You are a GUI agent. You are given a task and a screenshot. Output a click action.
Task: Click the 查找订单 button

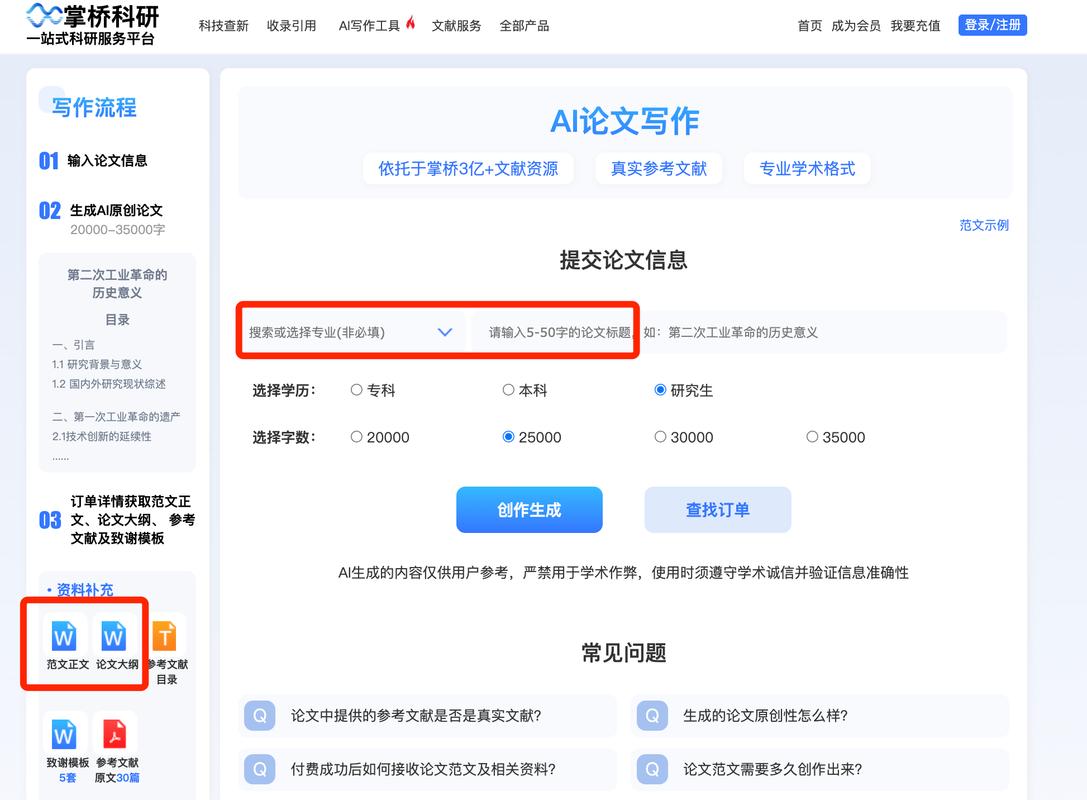717,510
